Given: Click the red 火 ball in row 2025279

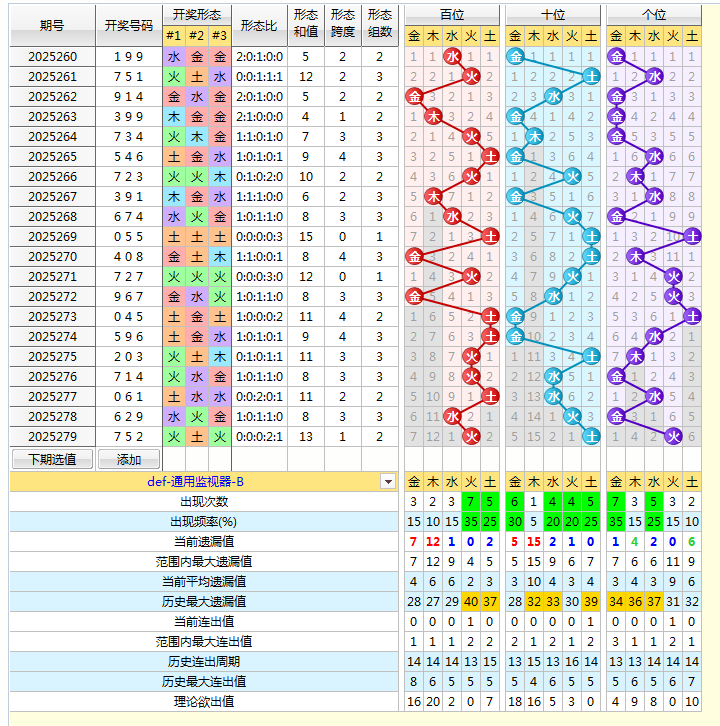Looking at the screenshot, I should coord(471,436).
